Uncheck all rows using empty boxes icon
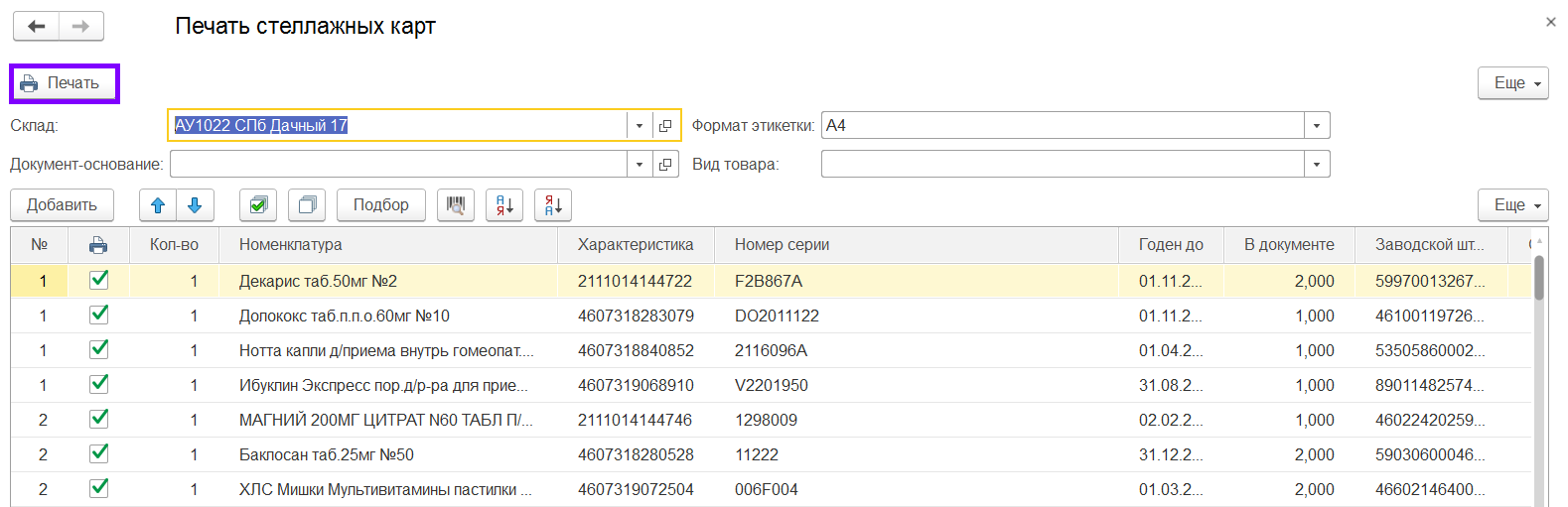Image resolution: width=1568 pixels, height=507 pixels. 307,205
